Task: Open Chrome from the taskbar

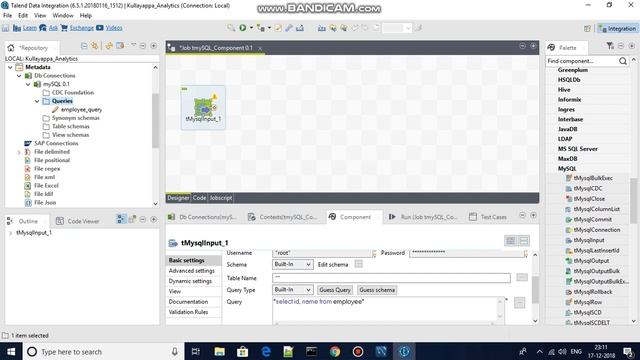Action: pyautogui.click(x=335, y=351)
